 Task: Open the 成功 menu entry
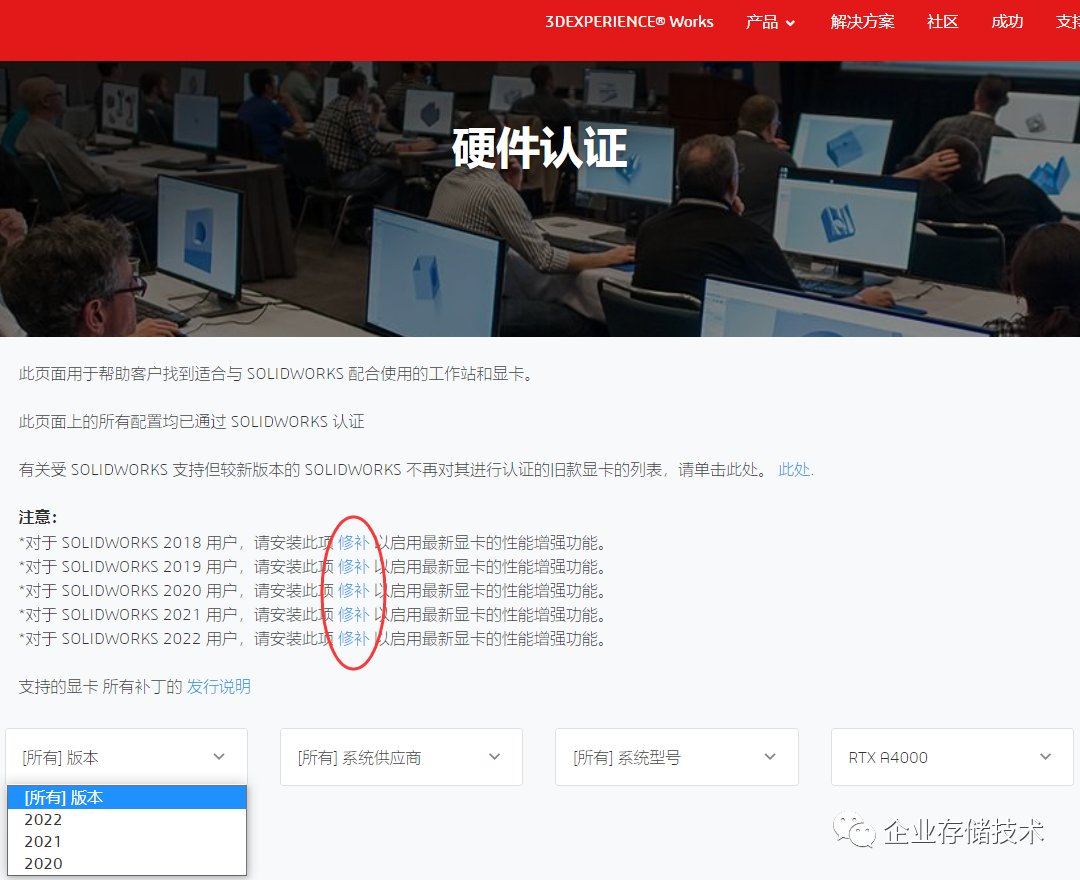1006,22
